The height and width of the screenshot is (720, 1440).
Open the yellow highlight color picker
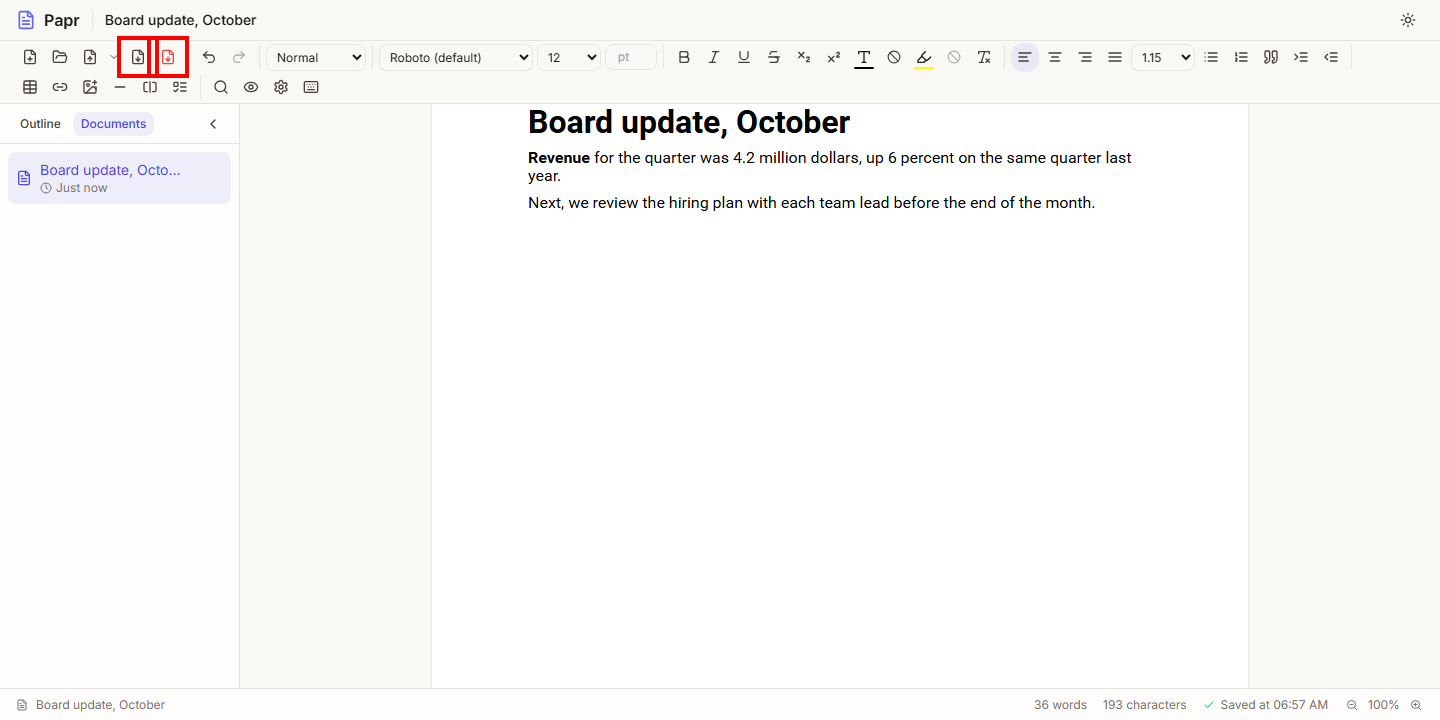coord(924,57)
